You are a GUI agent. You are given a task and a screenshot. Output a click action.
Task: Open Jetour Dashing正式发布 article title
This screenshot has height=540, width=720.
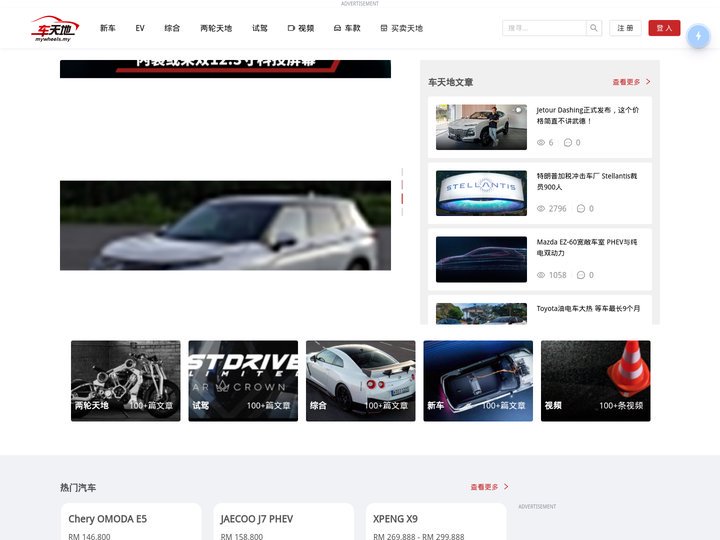pyautogui.click(x=588, y=115)
